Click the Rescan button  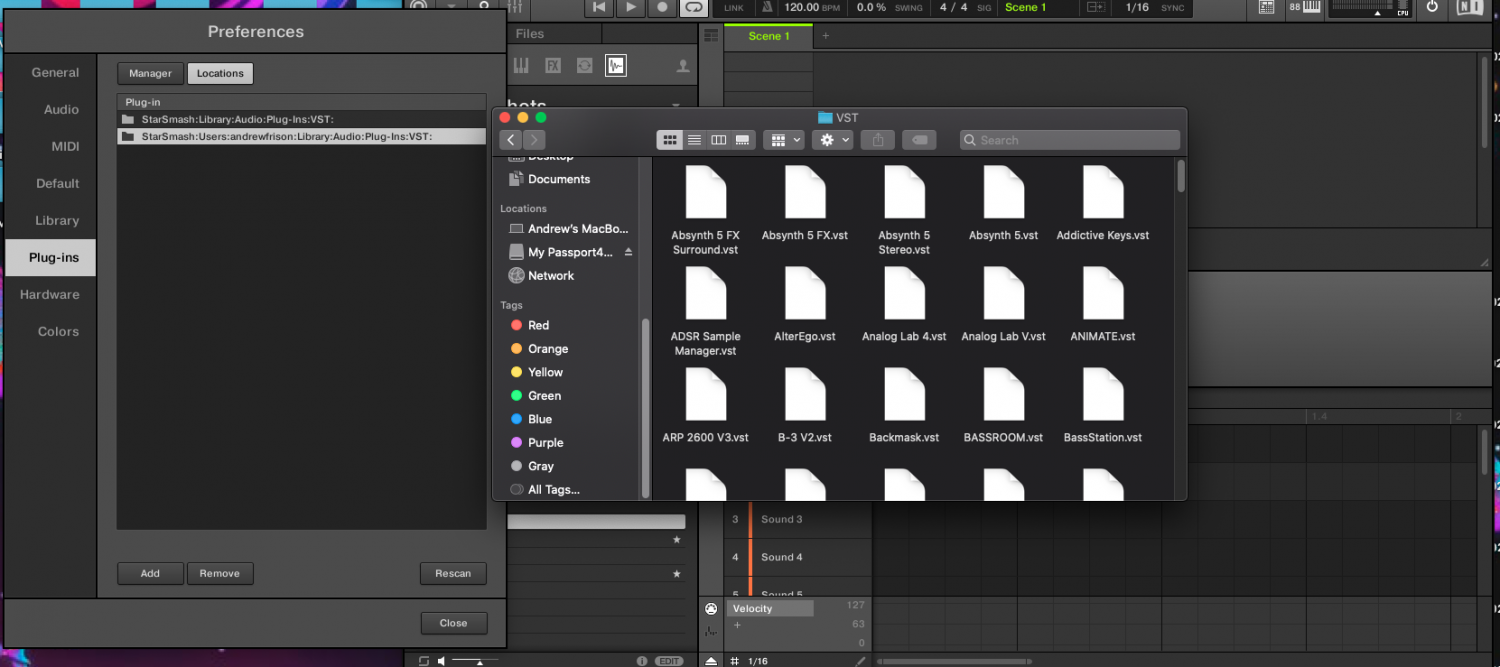[453, 573]
